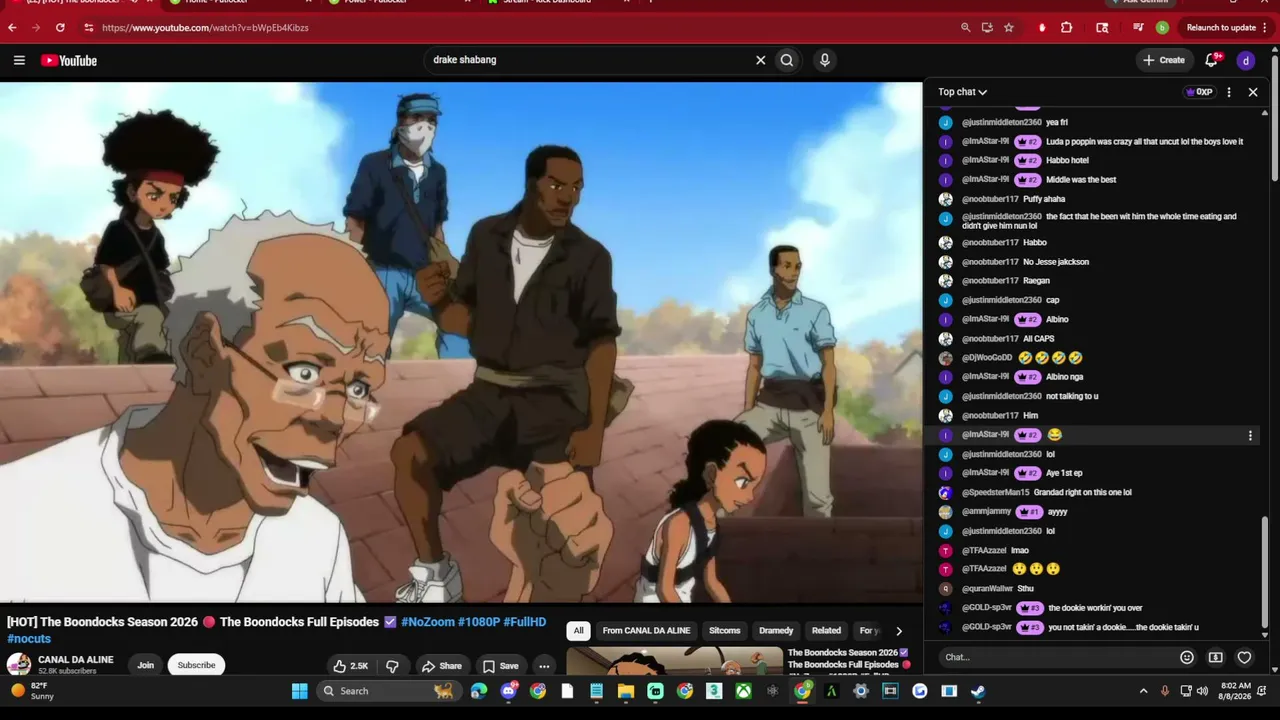
Task: Join the CANAL DA ALINE channel membership
Action: pos(145,665)
